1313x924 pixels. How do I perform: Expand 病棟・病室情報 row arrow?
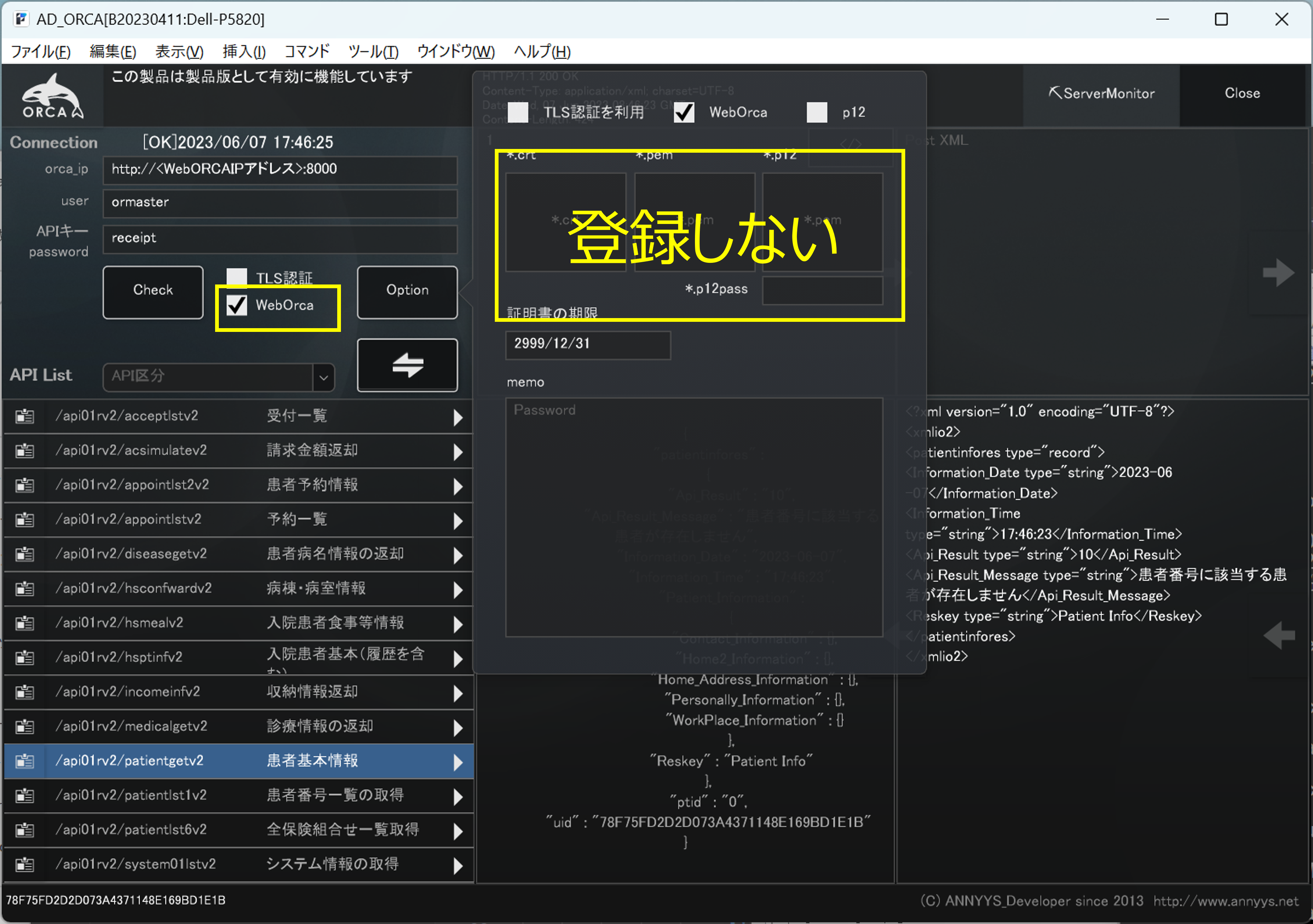click(x=457, y=589)
